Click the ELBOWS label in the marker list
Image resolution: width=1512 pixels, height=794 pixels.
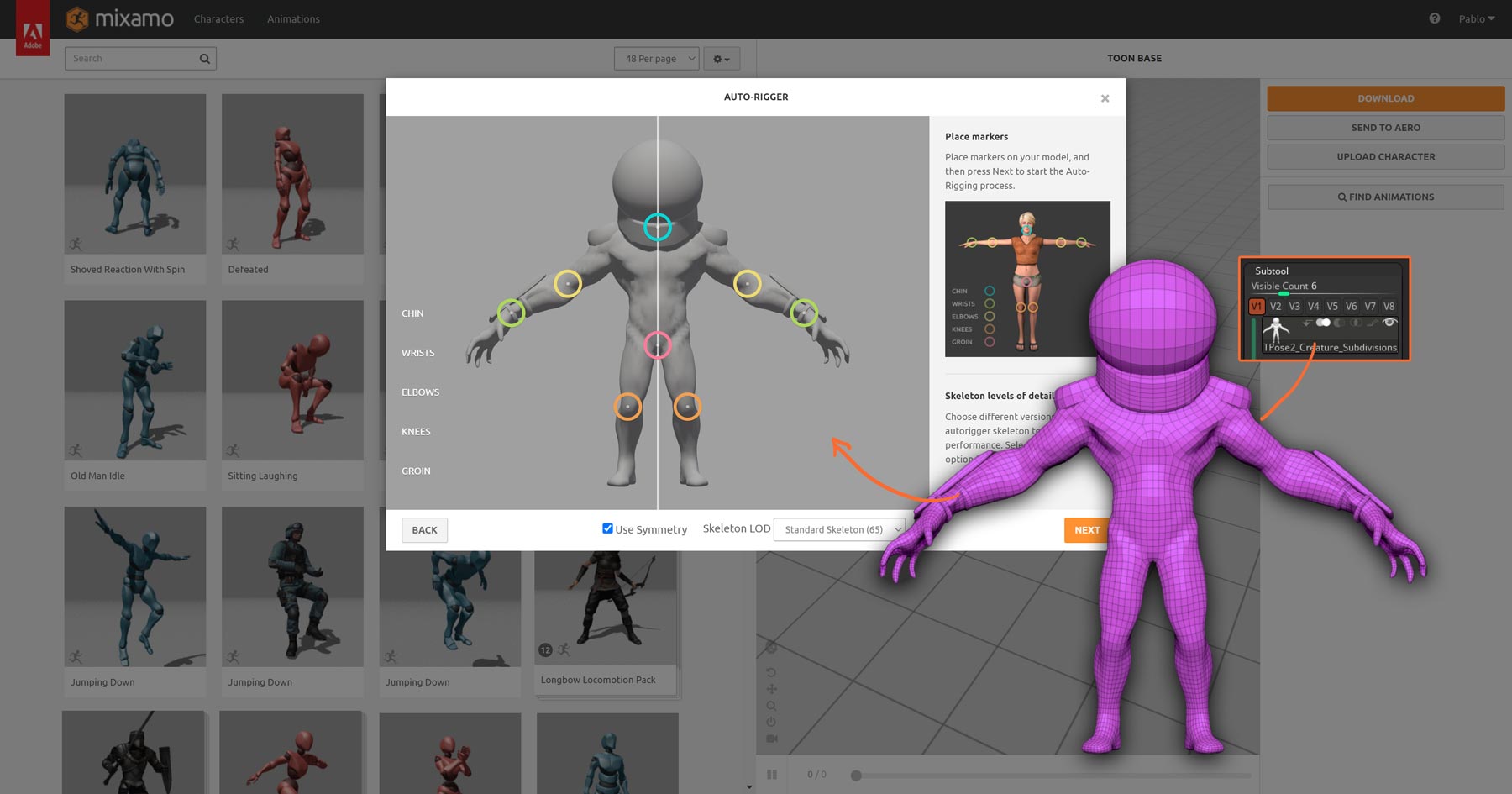420,392
